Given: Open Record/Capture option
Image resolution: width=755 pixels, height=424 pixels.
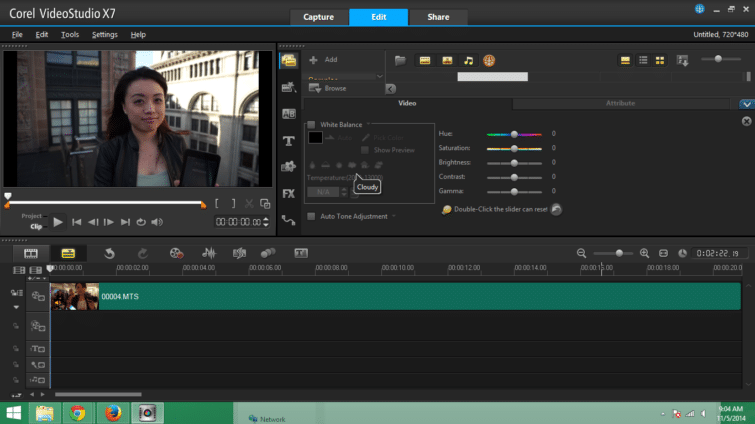Looking at the screenshot, I should (x=176, y=253).
